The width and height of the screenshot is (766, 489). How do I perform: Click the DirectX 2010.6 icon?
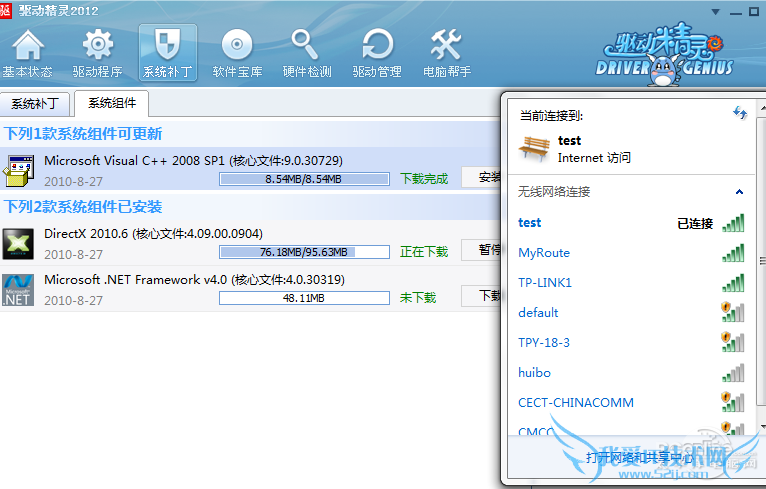click(x=18, y=243)
